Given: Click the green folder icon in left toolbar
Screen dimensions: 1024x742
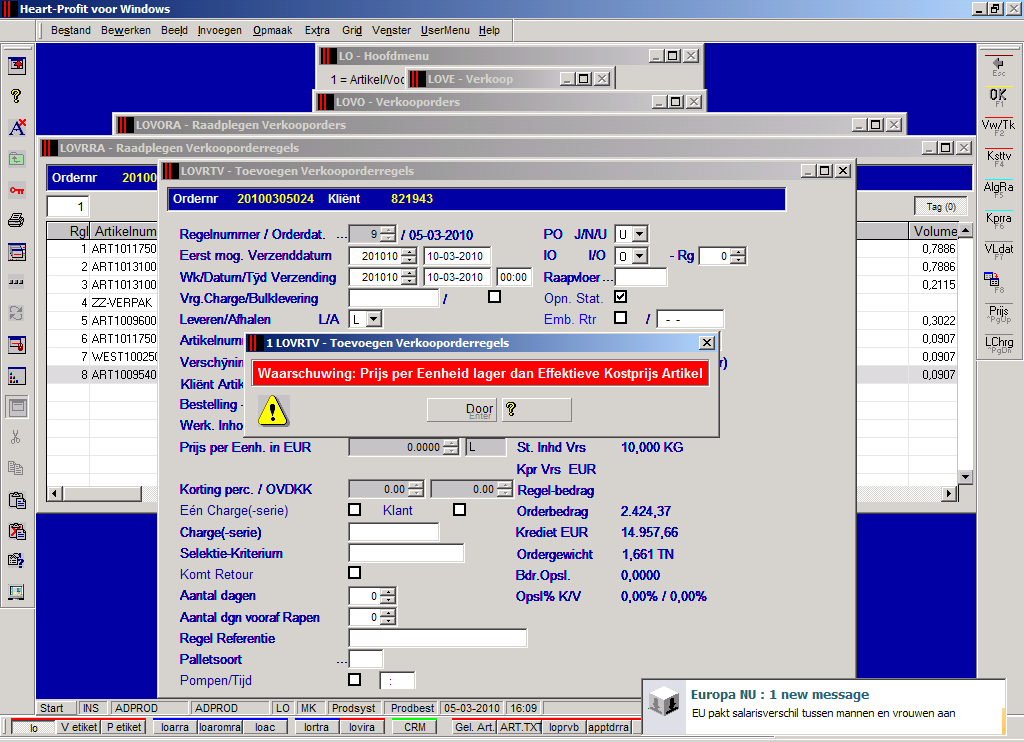Looking at the screenshot, I should coord(16,159).
